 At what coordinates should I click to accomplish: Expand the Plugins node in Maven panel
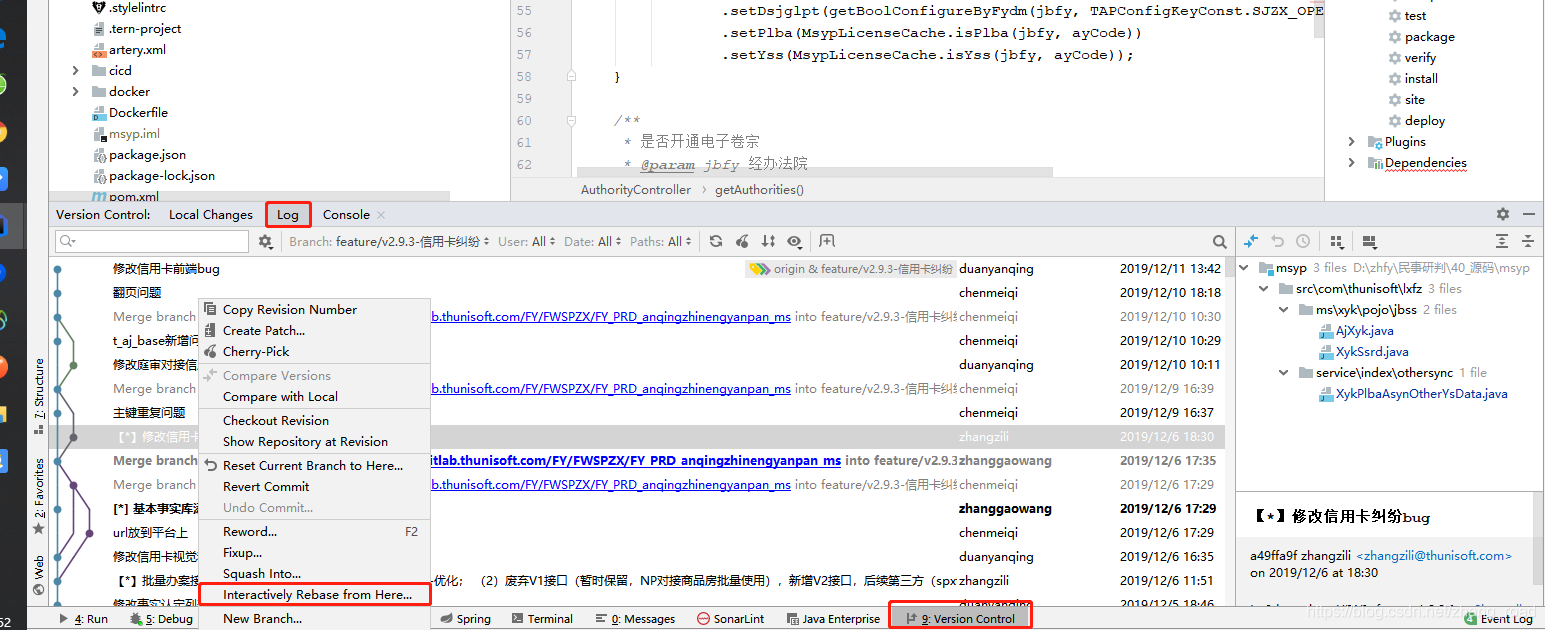[1352, 141]
